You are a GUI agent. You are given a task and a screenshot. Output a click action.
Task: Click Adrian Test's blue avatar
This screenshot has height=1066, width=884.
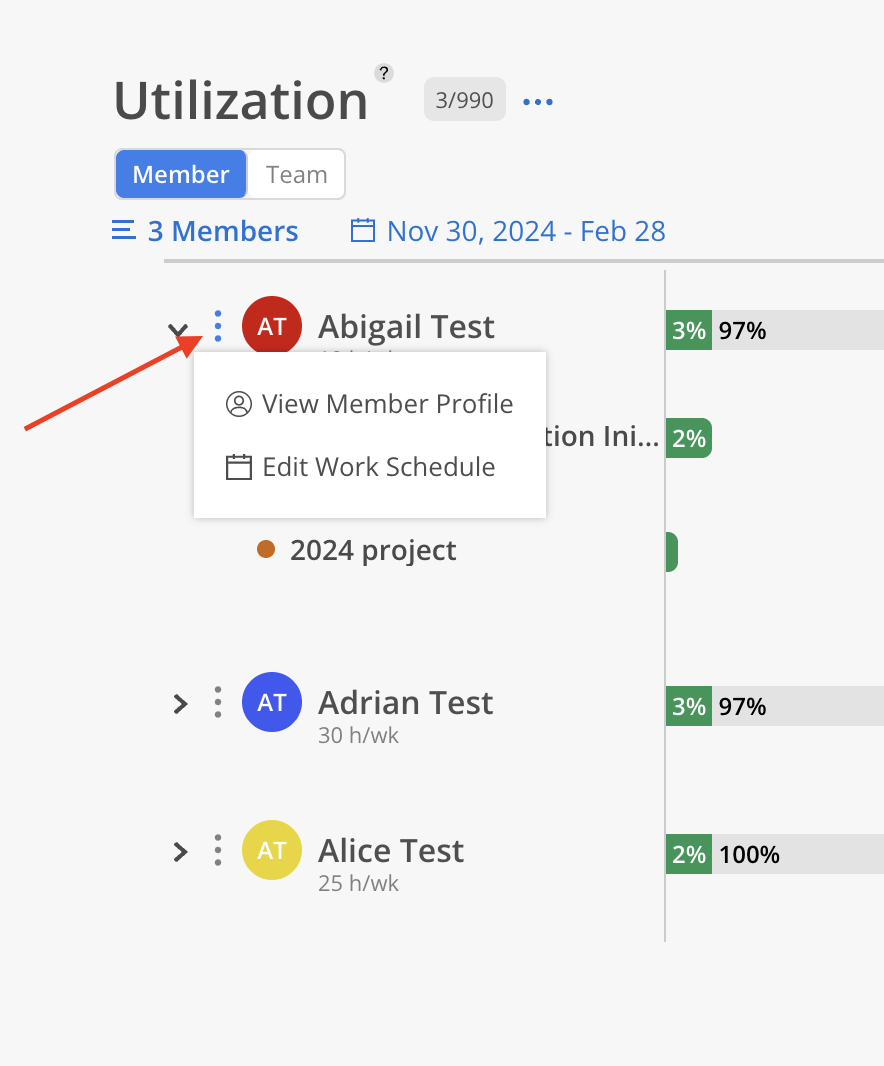tap(272, 702)
